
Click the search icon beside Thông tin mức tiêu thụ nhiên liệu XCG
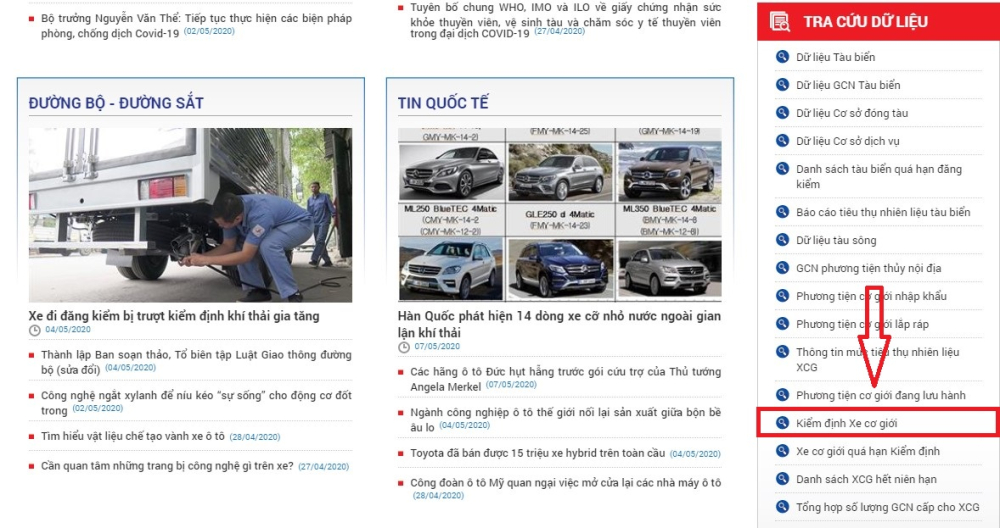pyautogui.click(x=782, y=351)
